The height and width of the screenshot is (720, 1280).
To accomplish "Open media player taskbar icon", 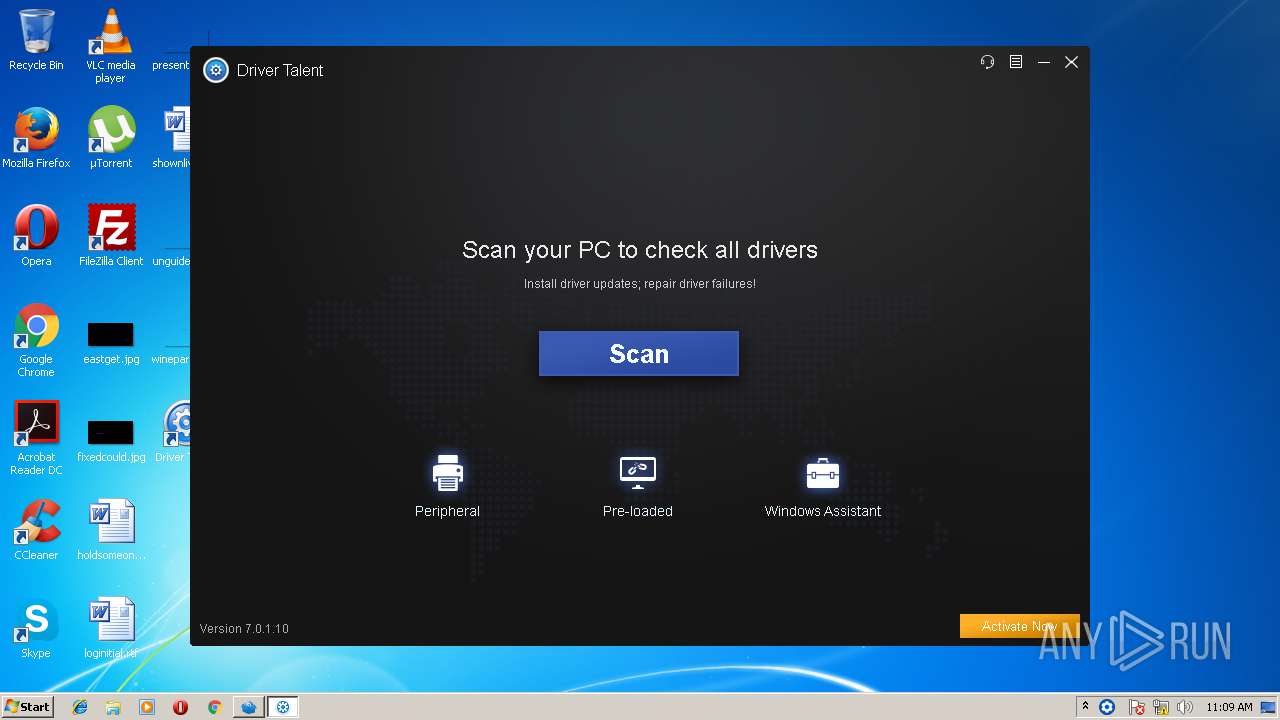I will (x=147, y=707).
